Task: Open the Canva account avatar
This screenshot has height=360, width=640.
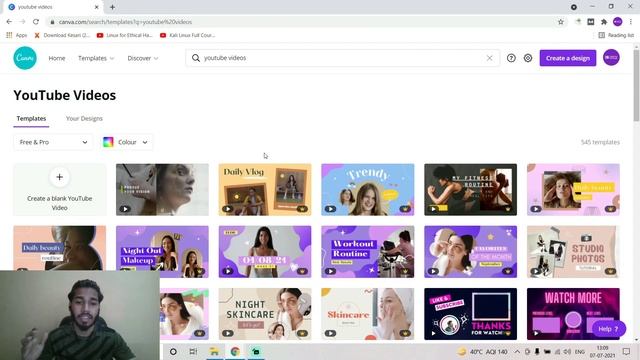Action: pos(611,58)
